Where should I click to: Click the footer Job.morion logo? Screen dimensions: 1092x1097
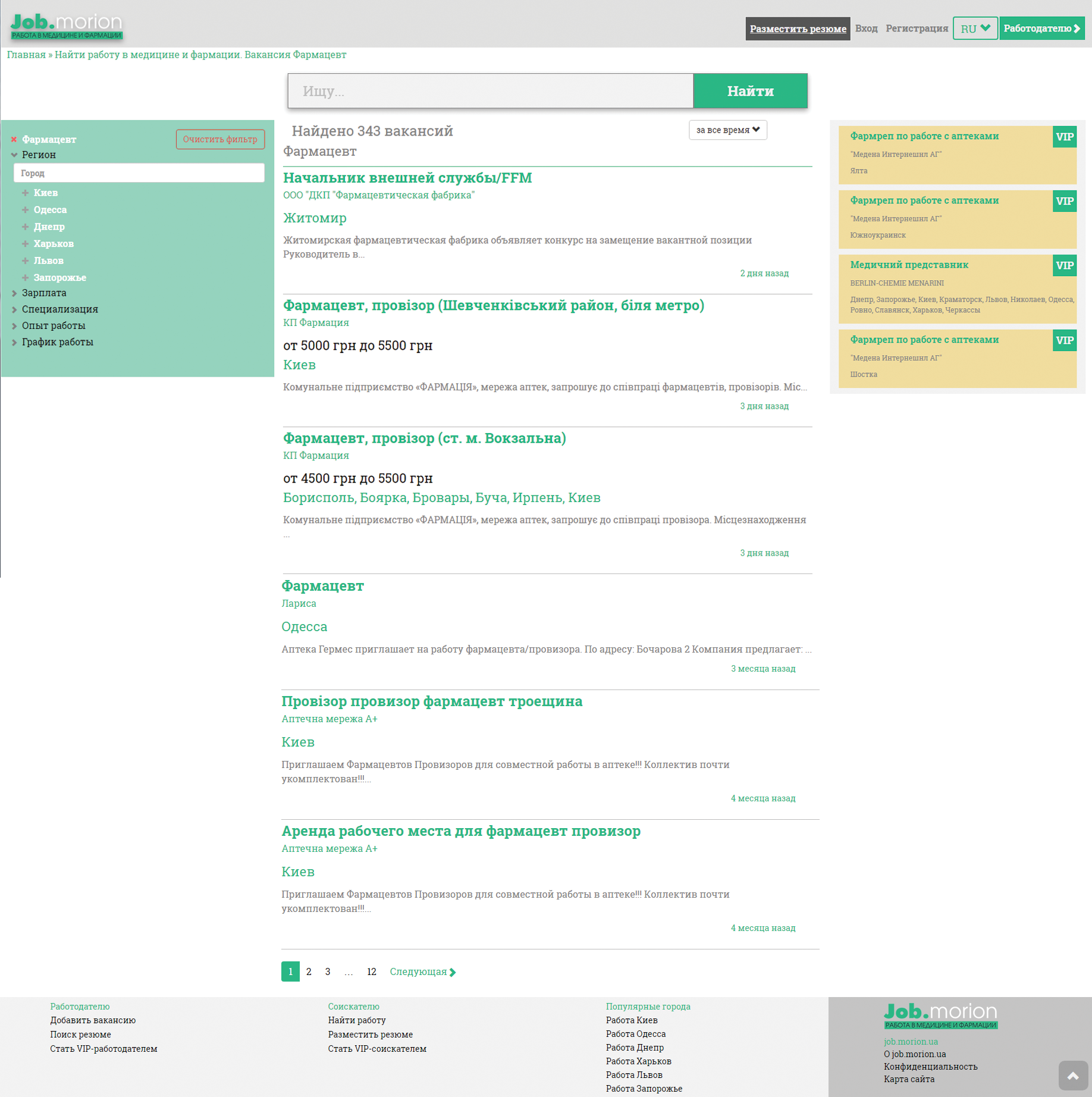point(940,1015)
